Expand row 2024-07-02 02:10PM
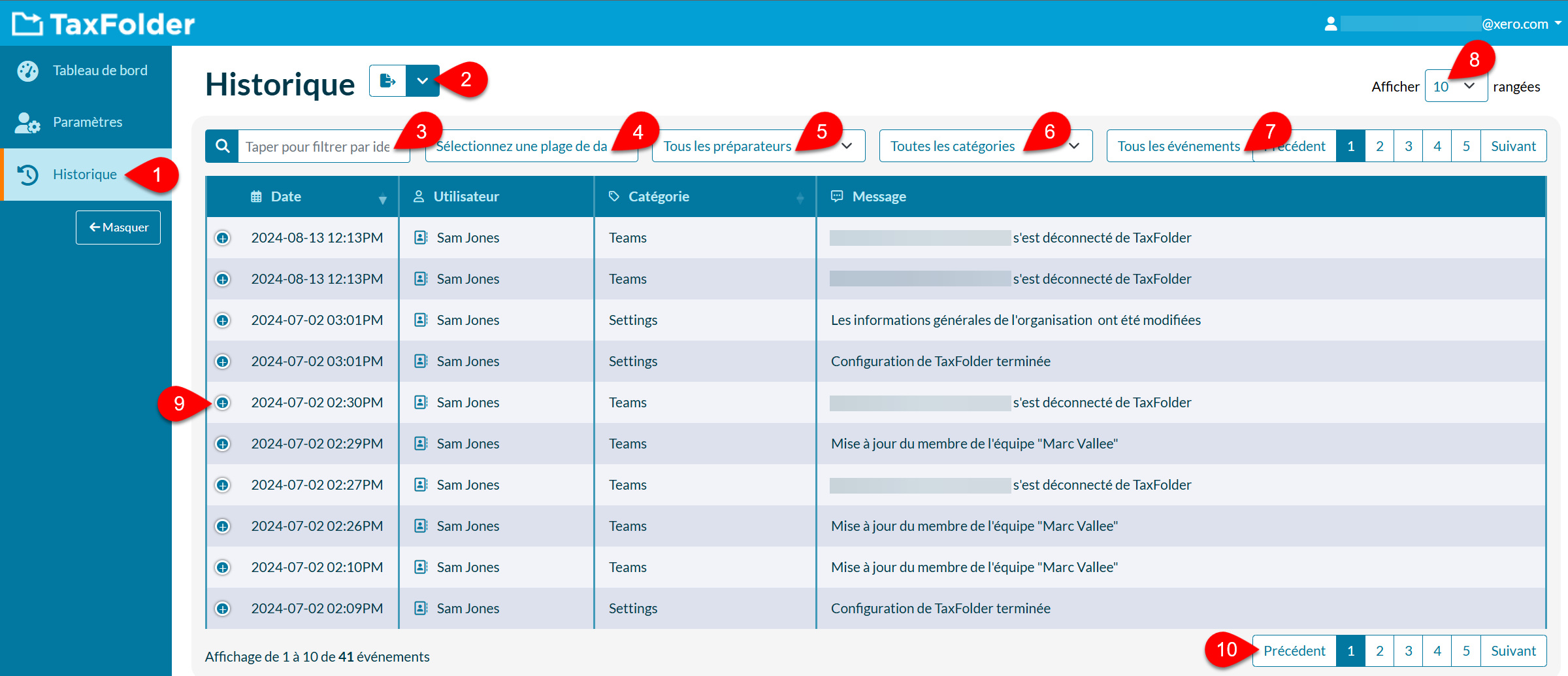Viewport: 1568px width, 676px height. click(223, 567)
